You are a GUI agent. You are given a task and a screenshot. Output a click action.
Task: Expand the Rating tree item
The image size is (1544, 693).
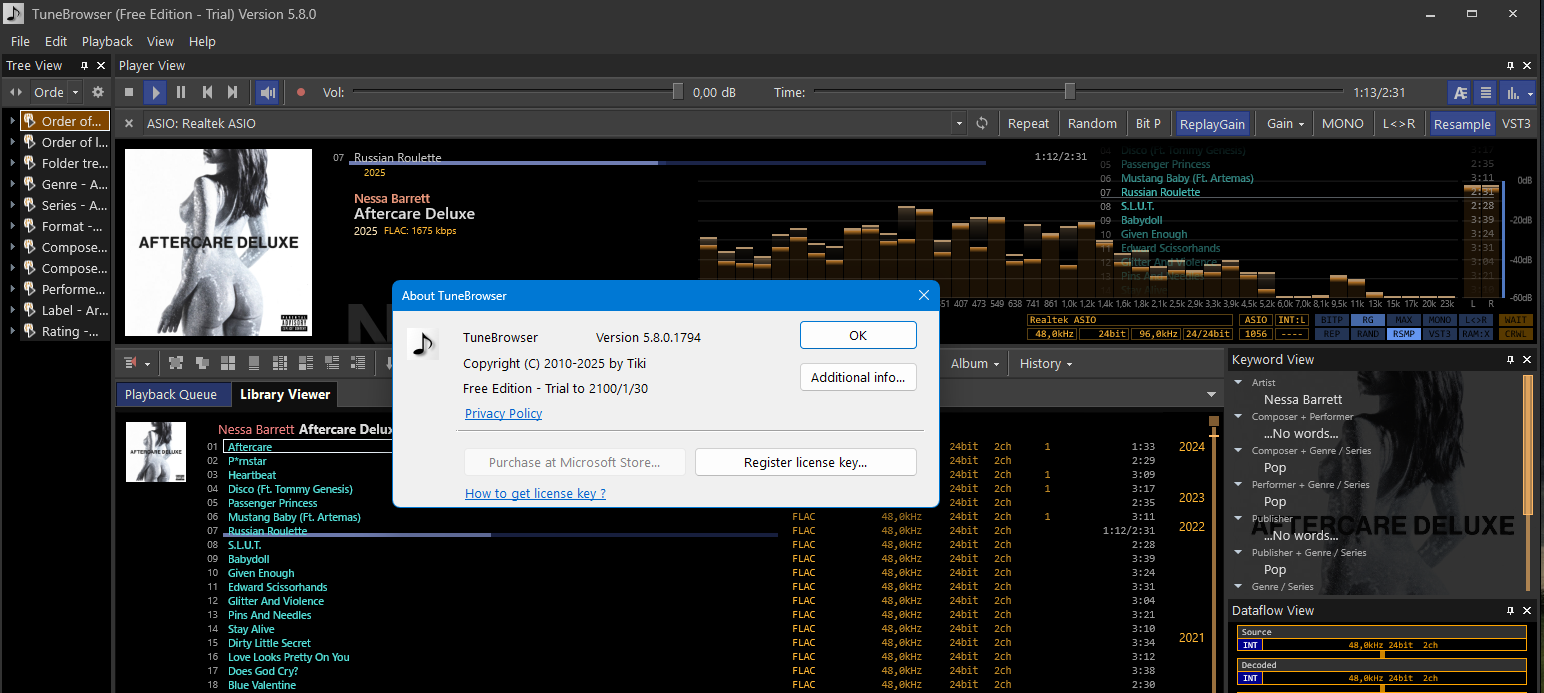[14, 331]
